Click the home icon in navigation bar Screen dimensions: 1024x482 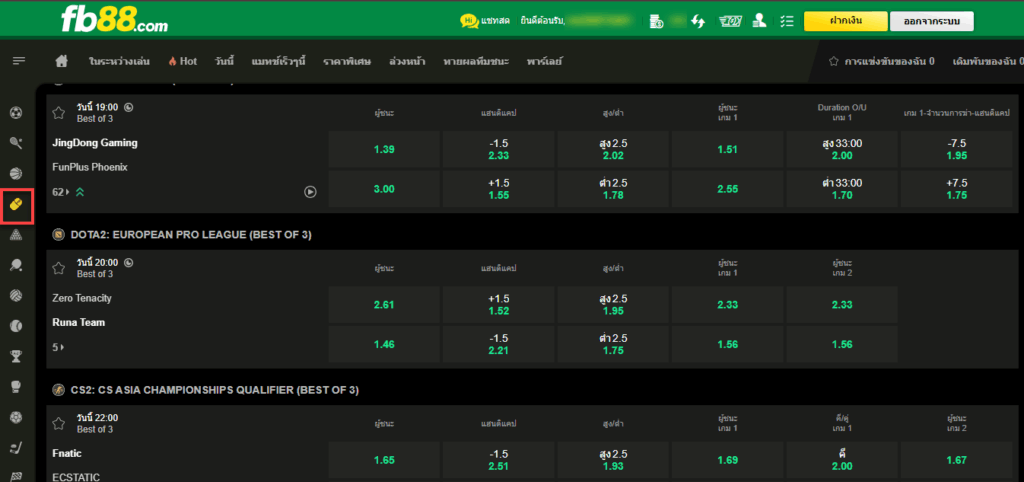pyautogui.click(x=61, y=61)
